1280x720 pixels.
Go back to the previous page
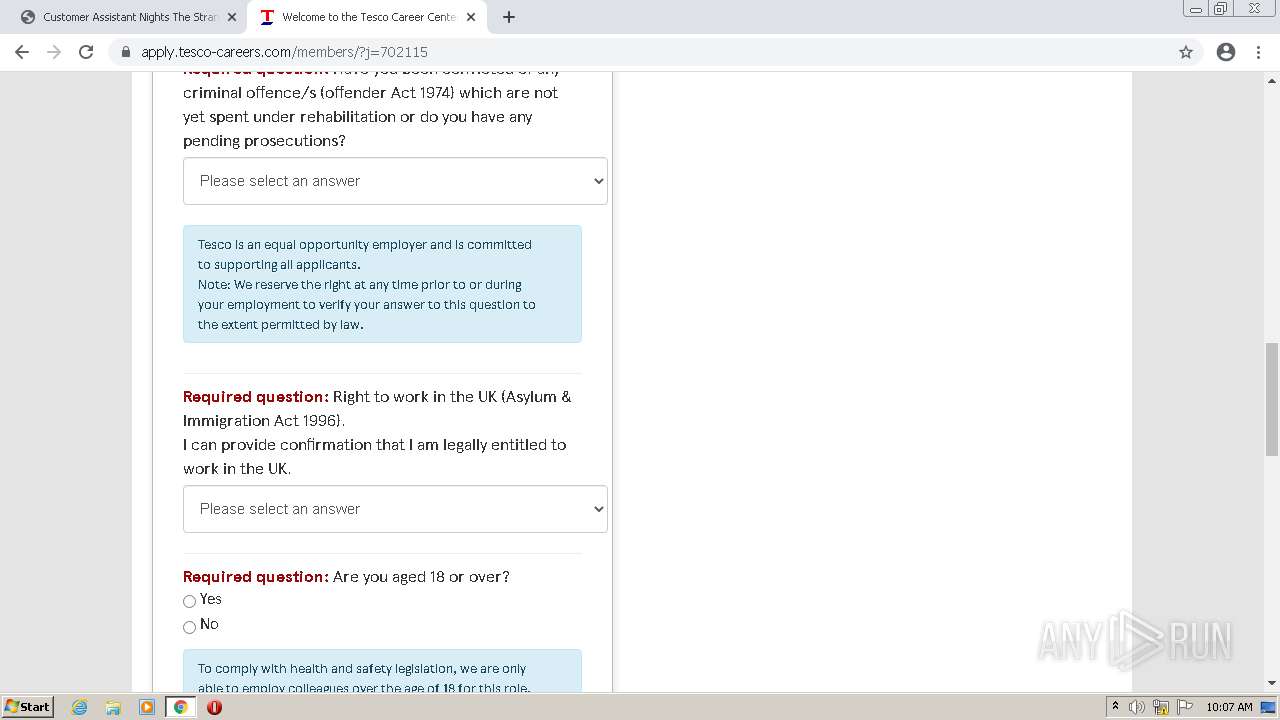point(22,52)
